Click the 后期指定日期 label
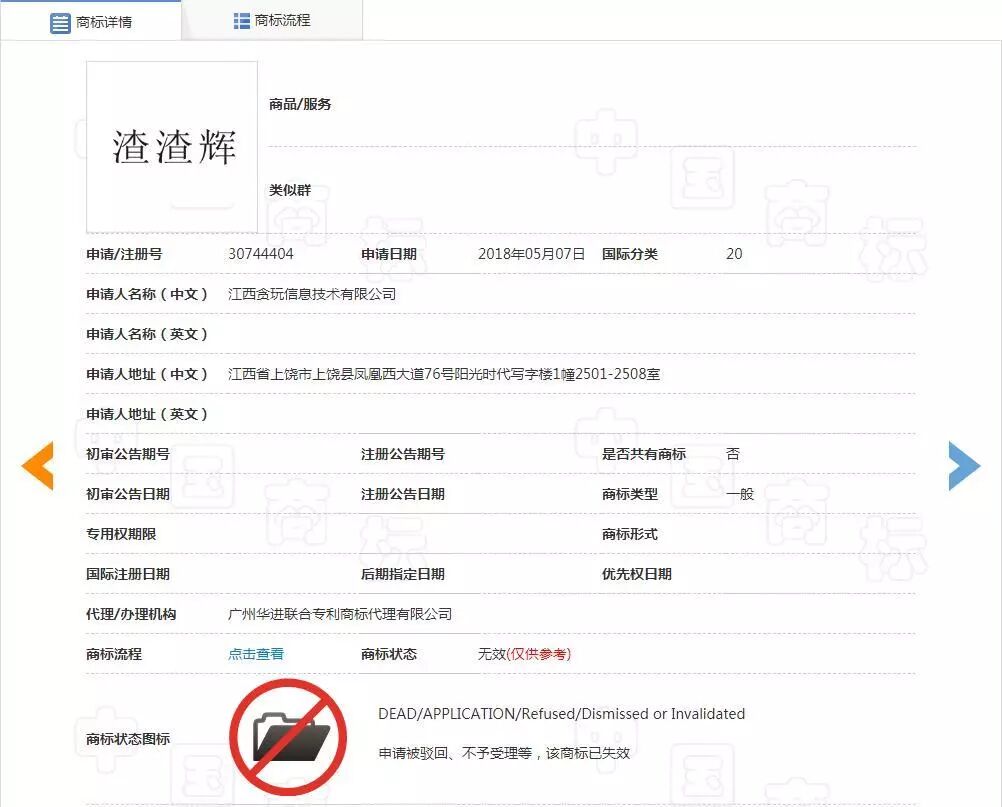This screenshot has height=807, width=1002. 403,574
